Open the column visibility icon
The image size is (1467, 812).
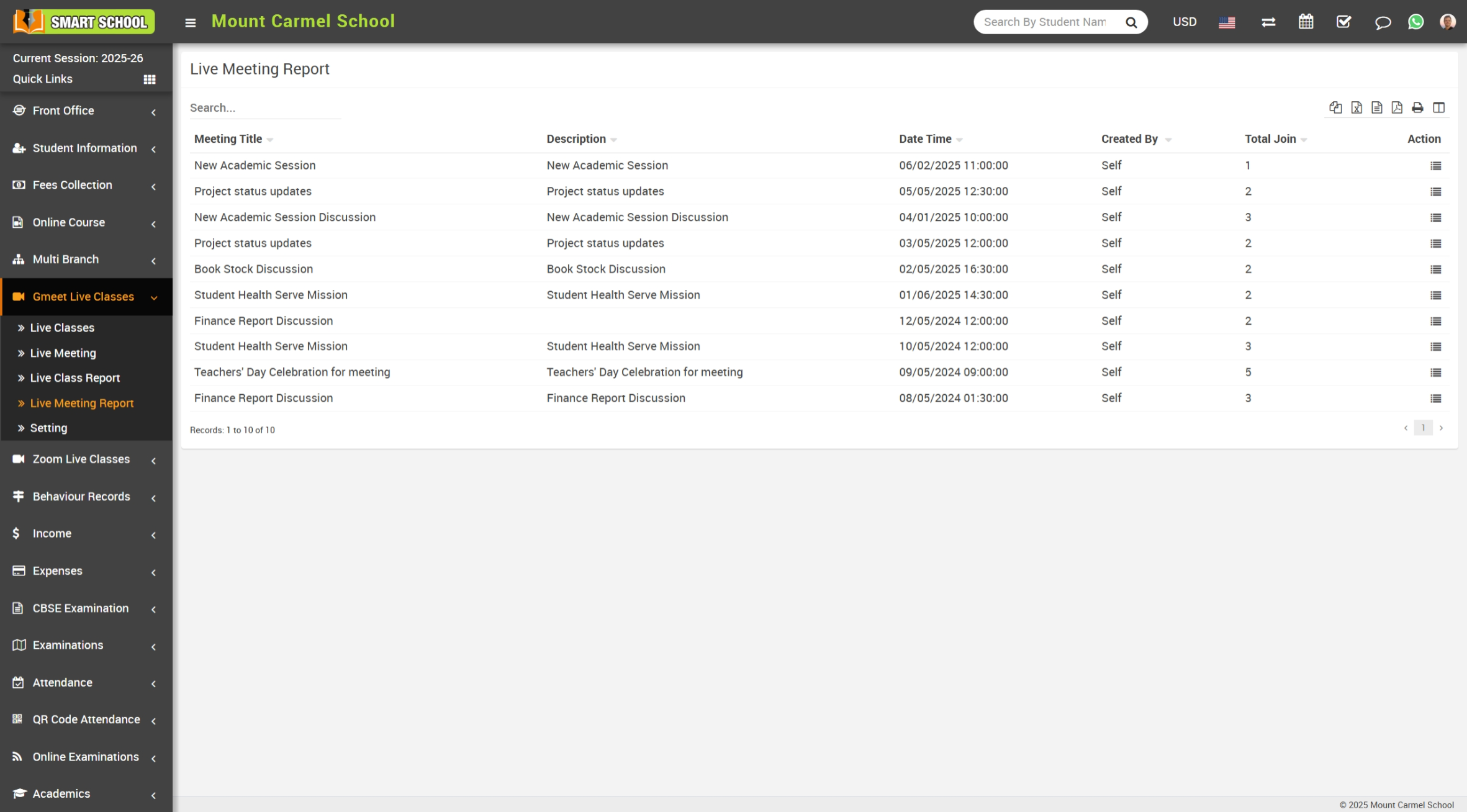[1438, 107]
